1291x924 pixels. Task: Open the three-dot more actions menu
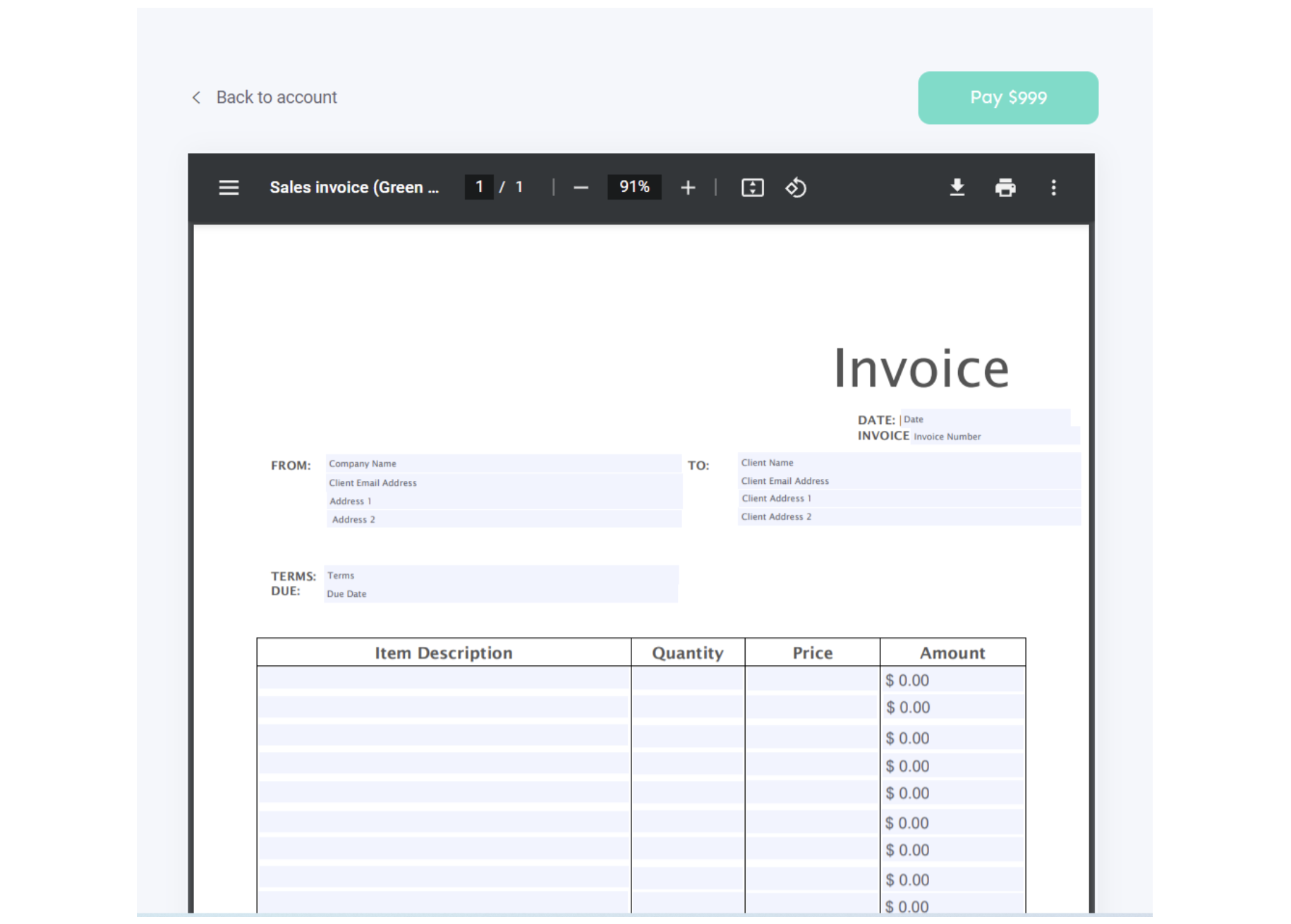coord(1053,188)
